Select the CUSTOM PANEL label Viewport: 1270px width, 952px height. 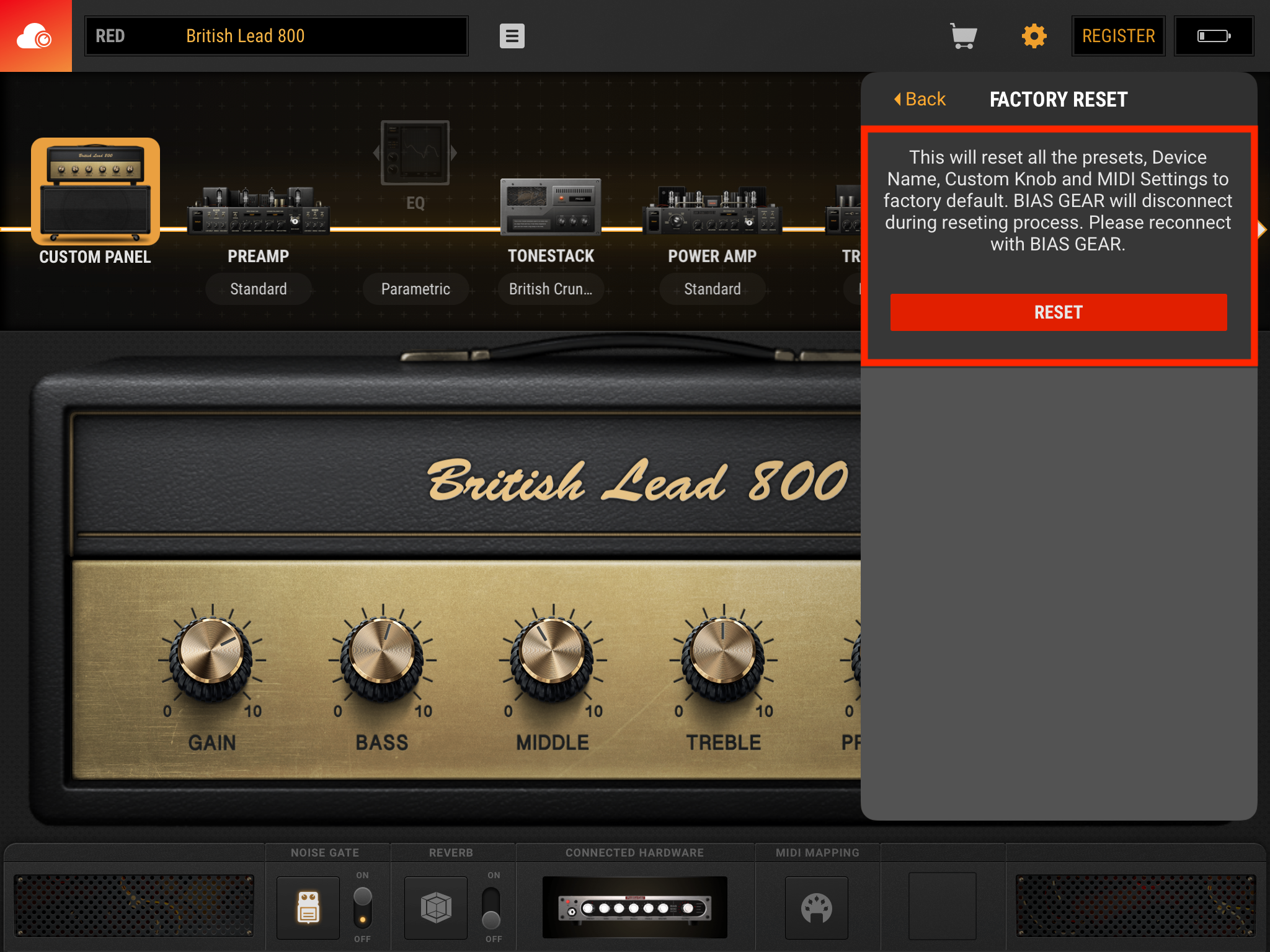click(x=95, y=257)
